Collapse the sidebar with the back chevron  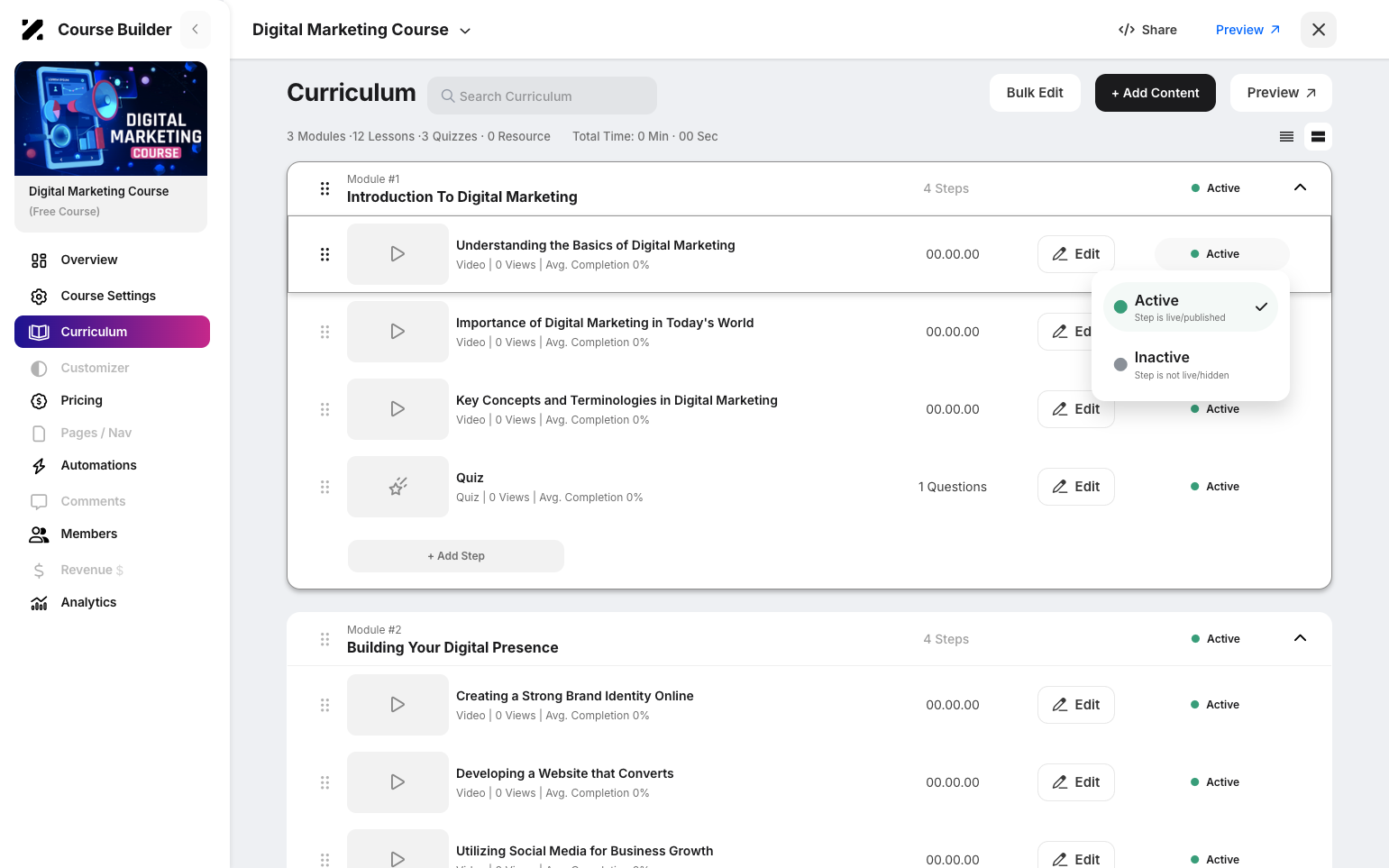[195, 30]
